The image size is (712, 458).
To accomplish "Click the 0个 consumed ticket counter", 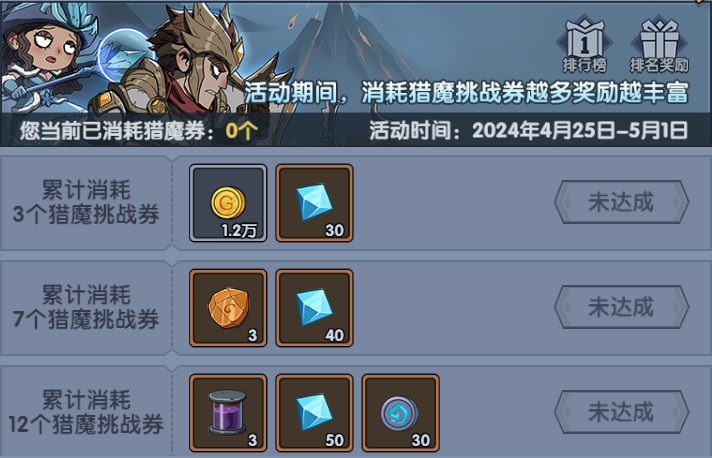I will (242, 131).
